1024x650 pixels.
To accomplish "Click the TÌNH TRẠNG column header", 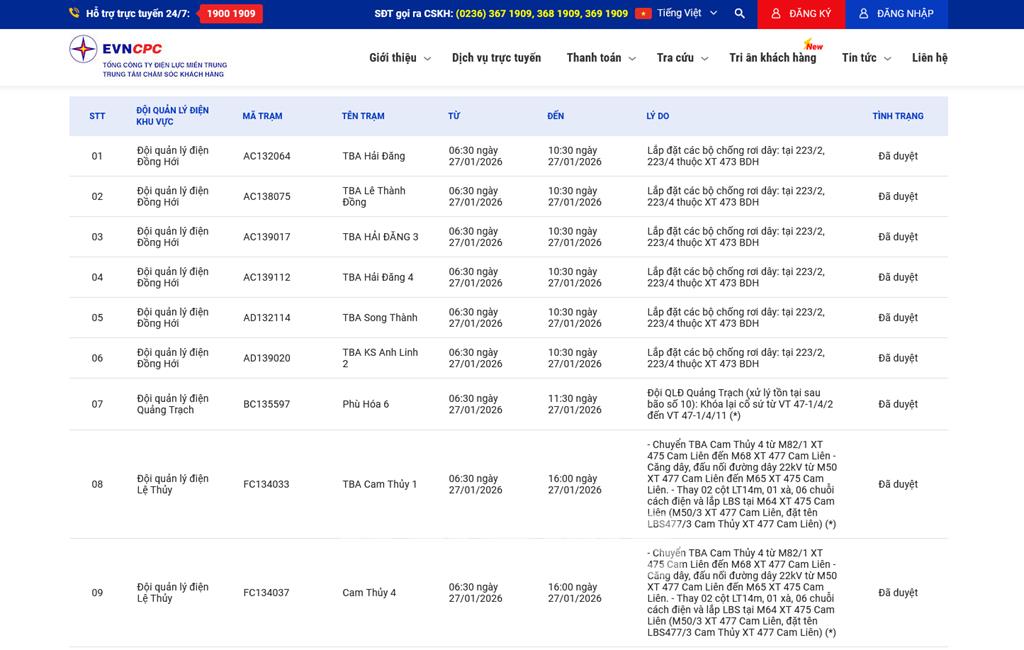I will [x=897, y=116].
